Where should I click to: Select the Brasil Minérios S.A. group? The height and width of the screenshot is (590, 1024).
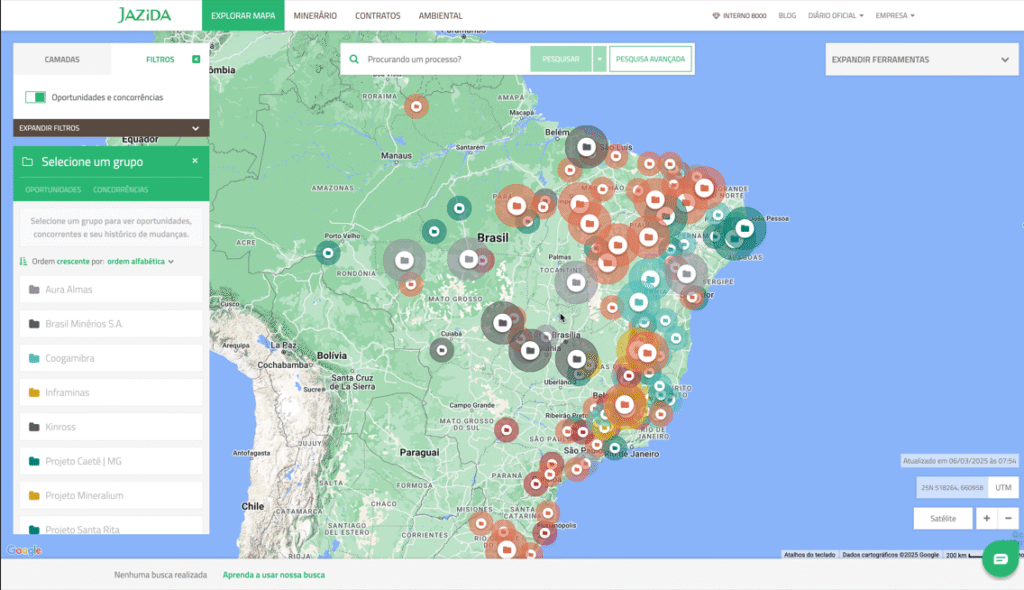[x=111, y=324]
